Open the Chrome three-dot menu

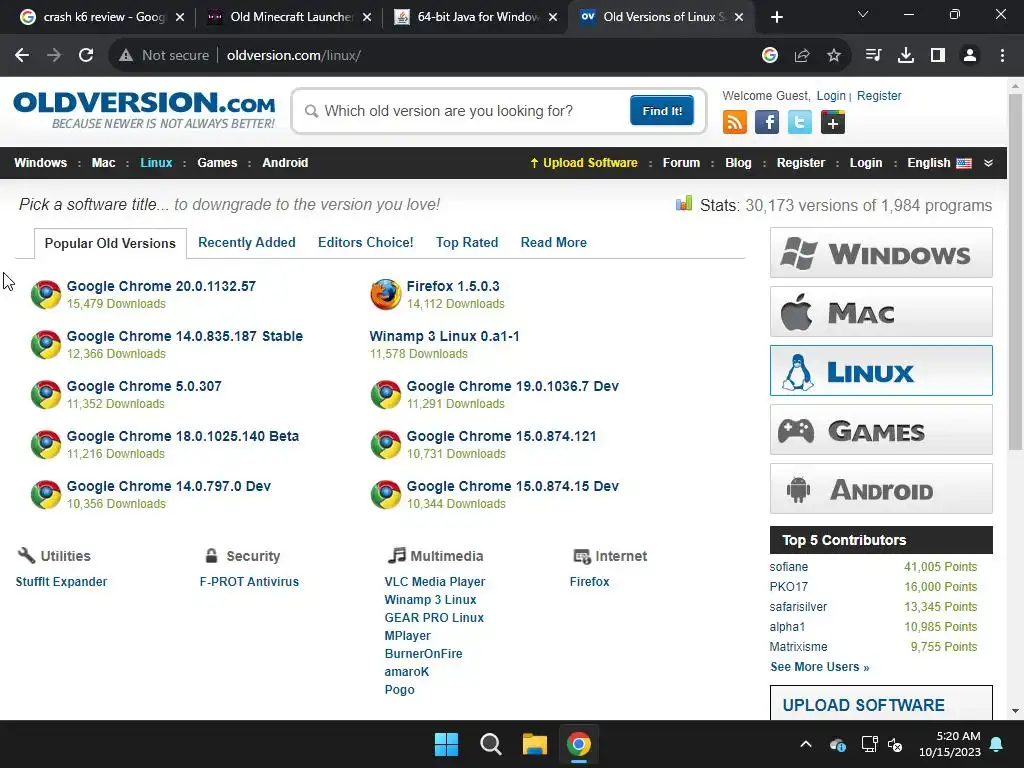pos(1002,56)
